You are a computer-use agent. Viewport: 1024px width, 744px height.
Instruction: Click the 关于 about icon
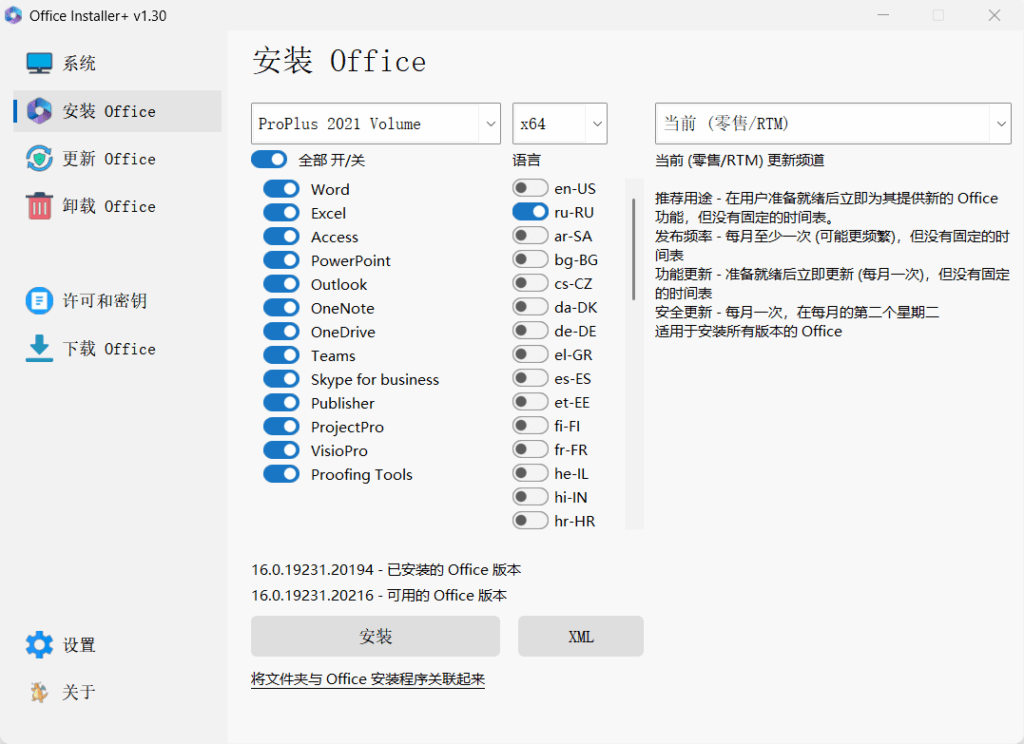pos(37,692)
